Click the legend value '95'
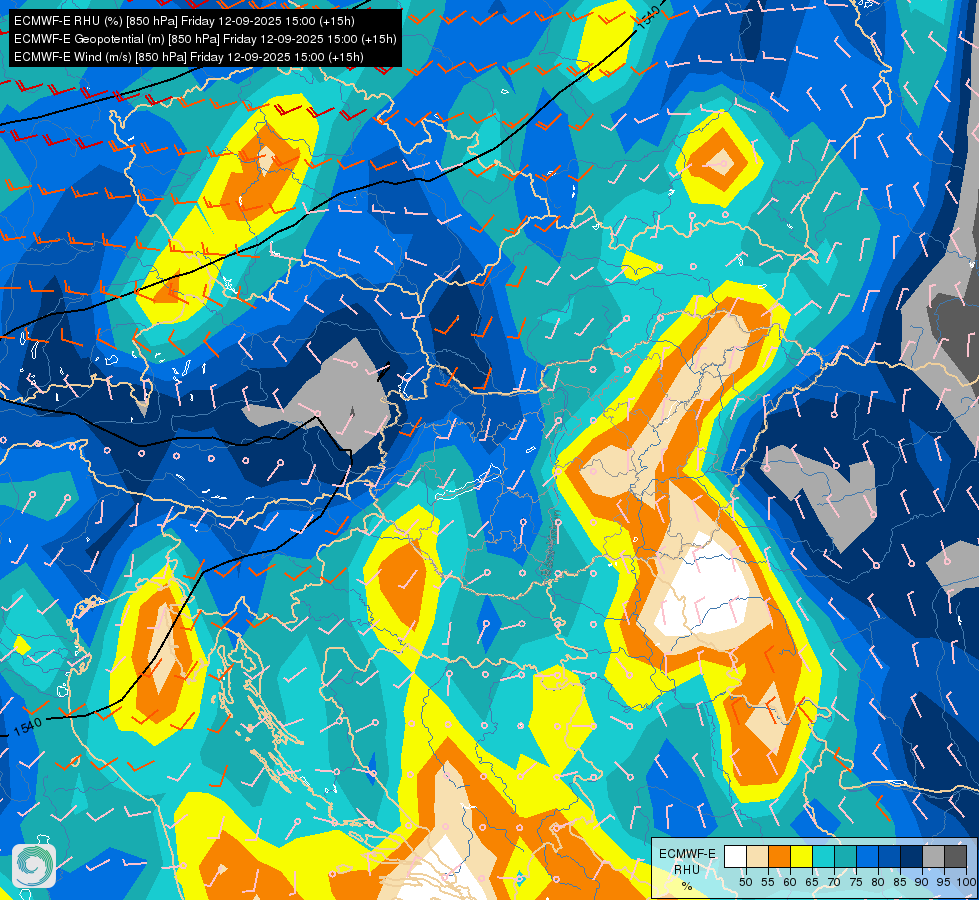Viewport: 979px width, 900px height. point(943,882)
